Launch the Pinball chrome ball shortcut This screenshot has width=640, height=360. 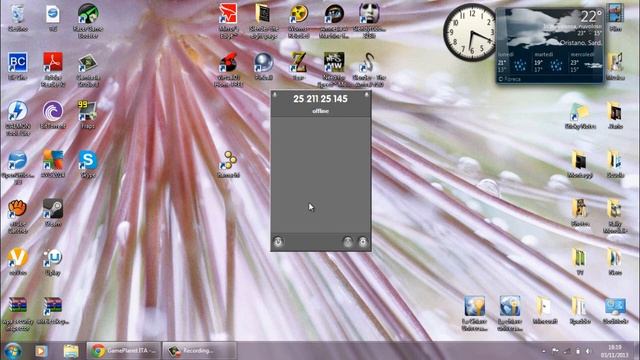264,65
